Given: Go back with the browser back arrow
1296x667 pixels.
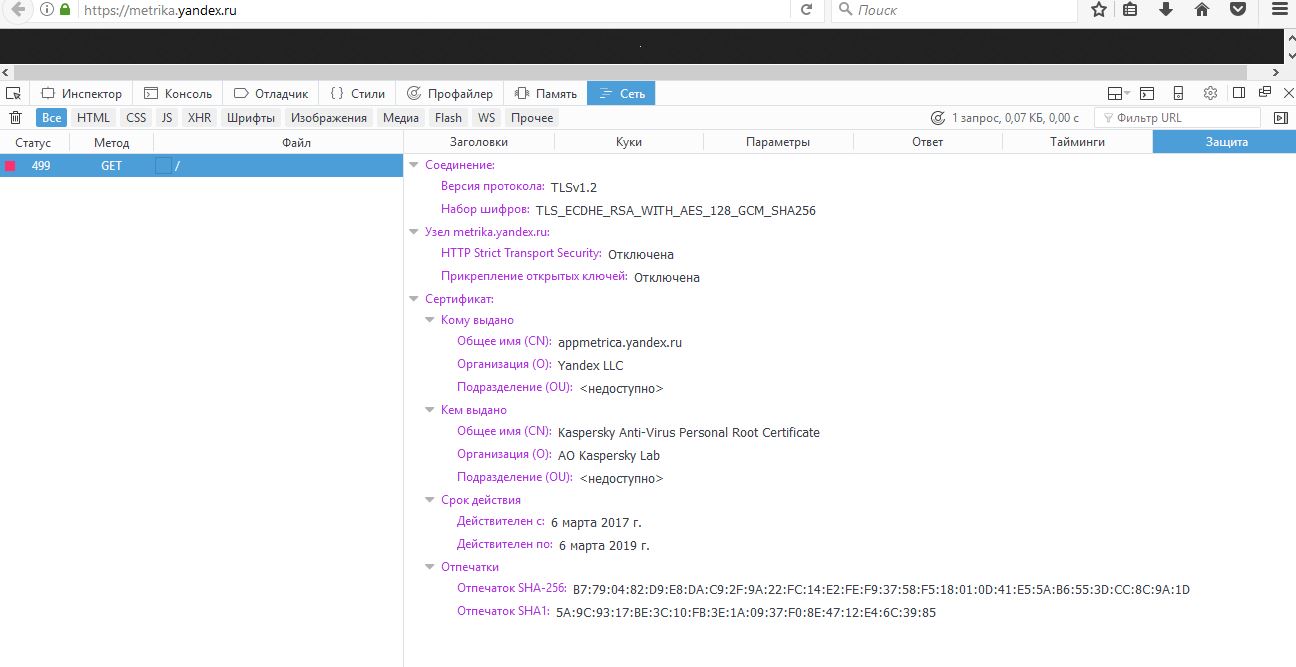Looking at the screenshot, I should pyautogui.click(x=17, y=10).
